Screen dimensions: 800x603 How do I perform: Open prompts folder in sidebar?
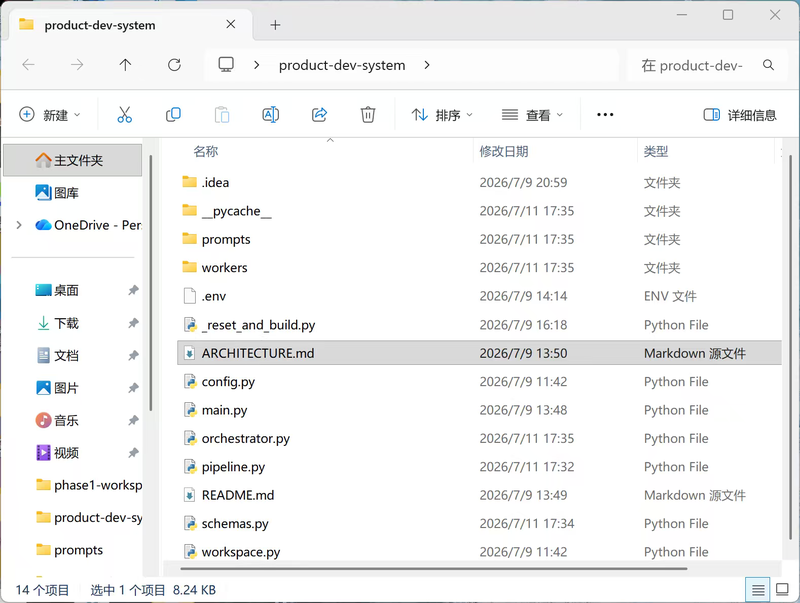[x=69, y=550]
